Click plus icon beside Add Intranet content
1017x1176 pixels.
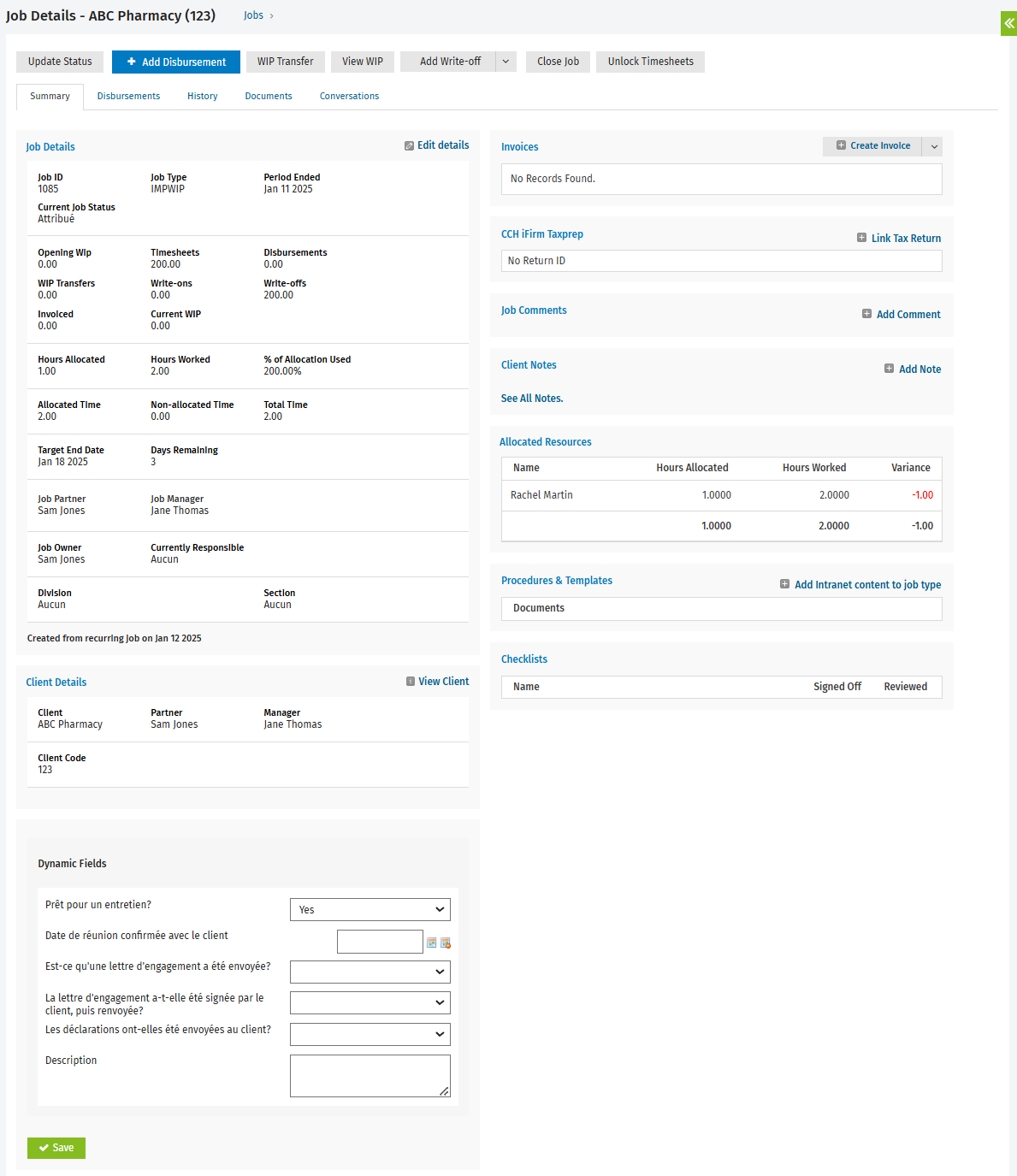tap(785, 584)
